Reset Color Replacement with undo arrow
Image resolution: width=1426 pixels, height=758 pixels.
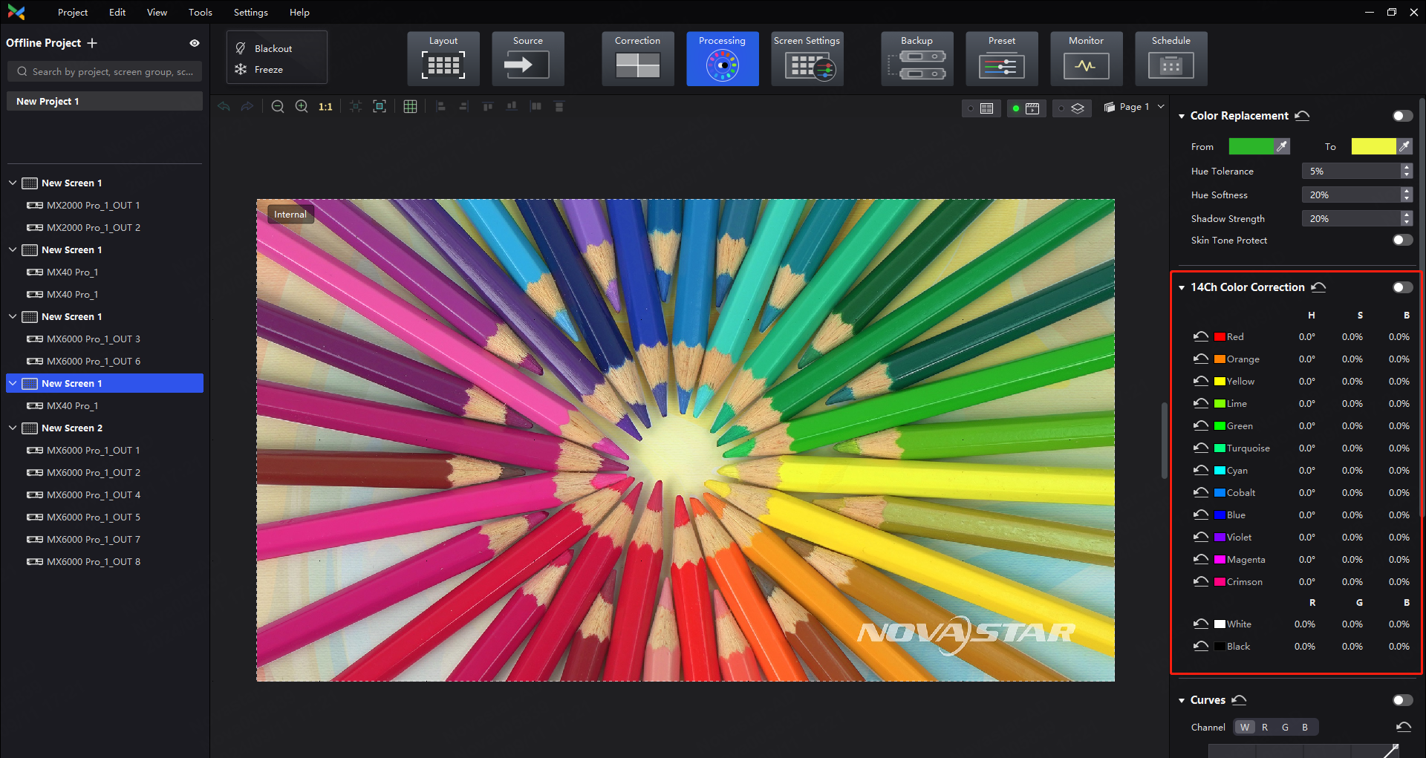coord(1302,116)
